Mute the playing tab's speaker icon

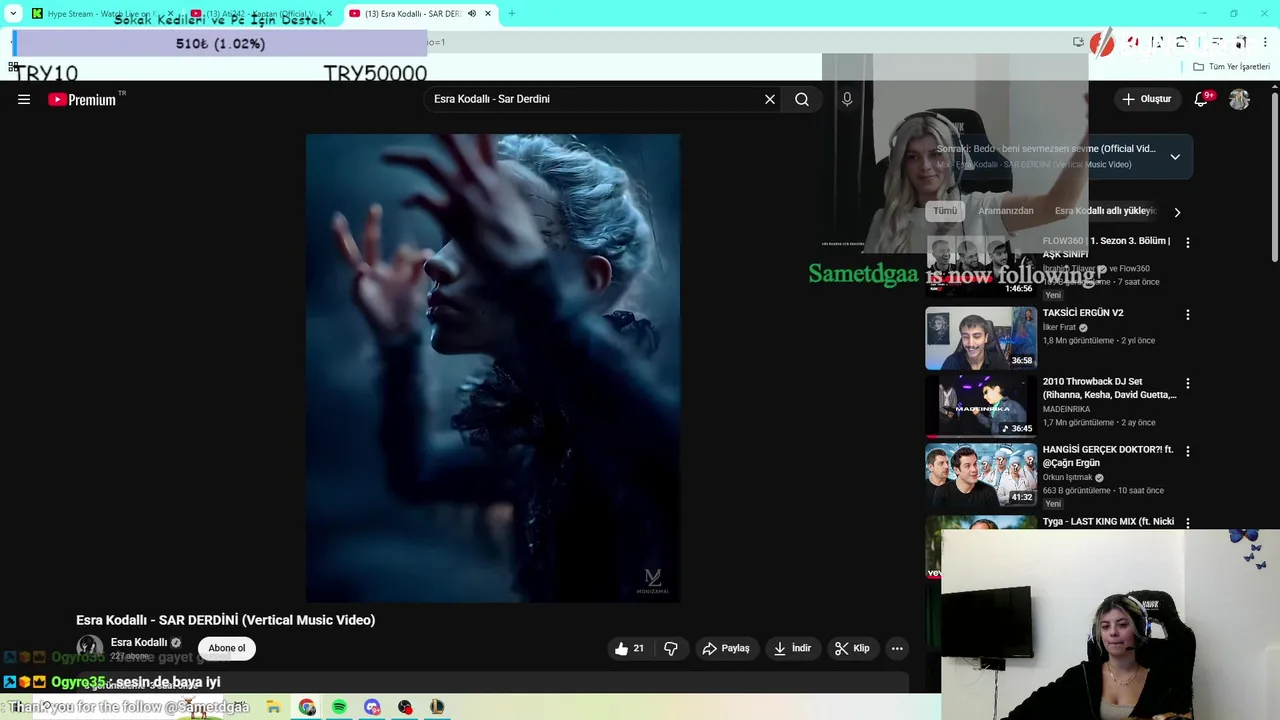pyautogui.click(x=472, y=14)
